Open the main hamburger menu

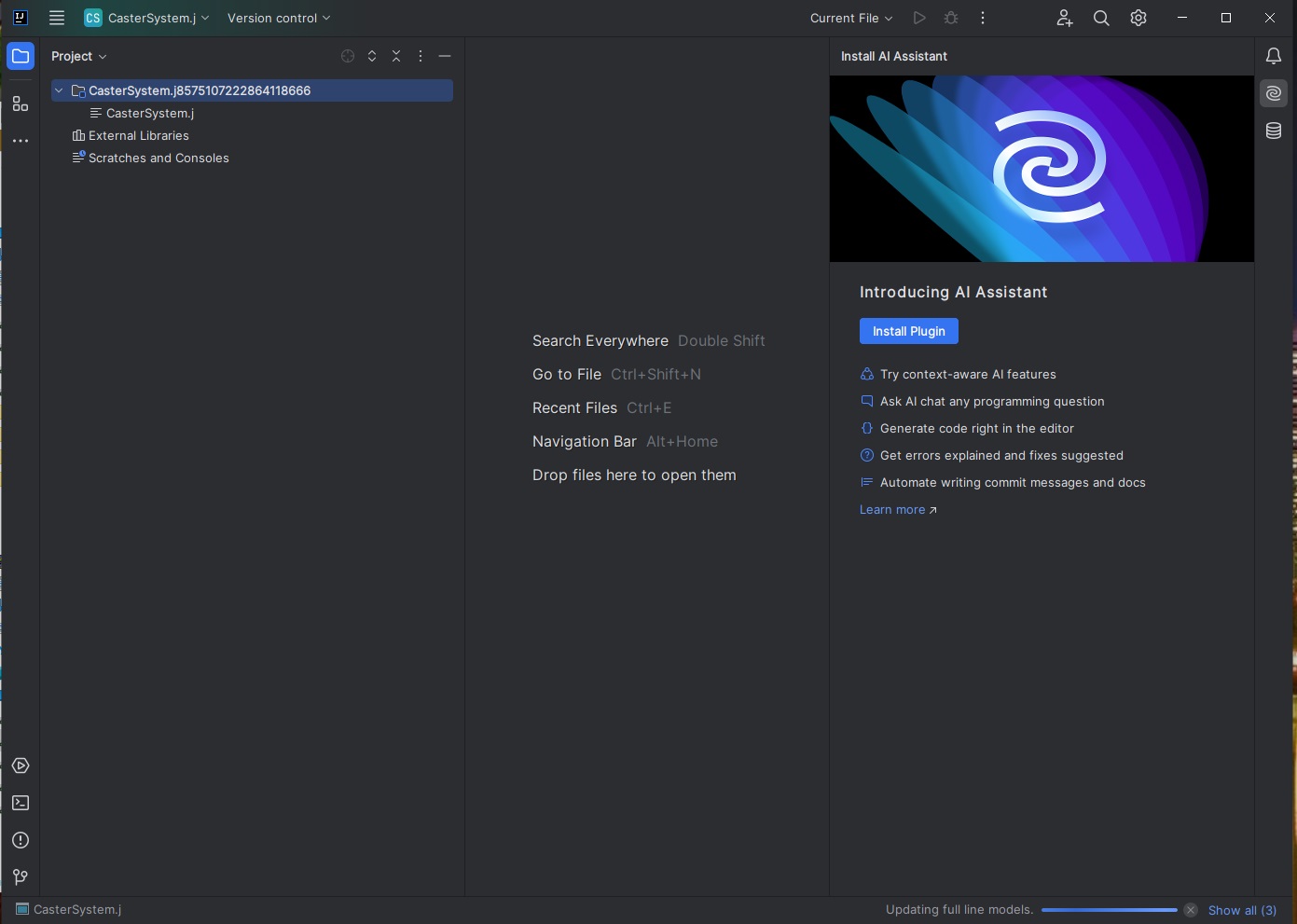click(x=57, y=18)
